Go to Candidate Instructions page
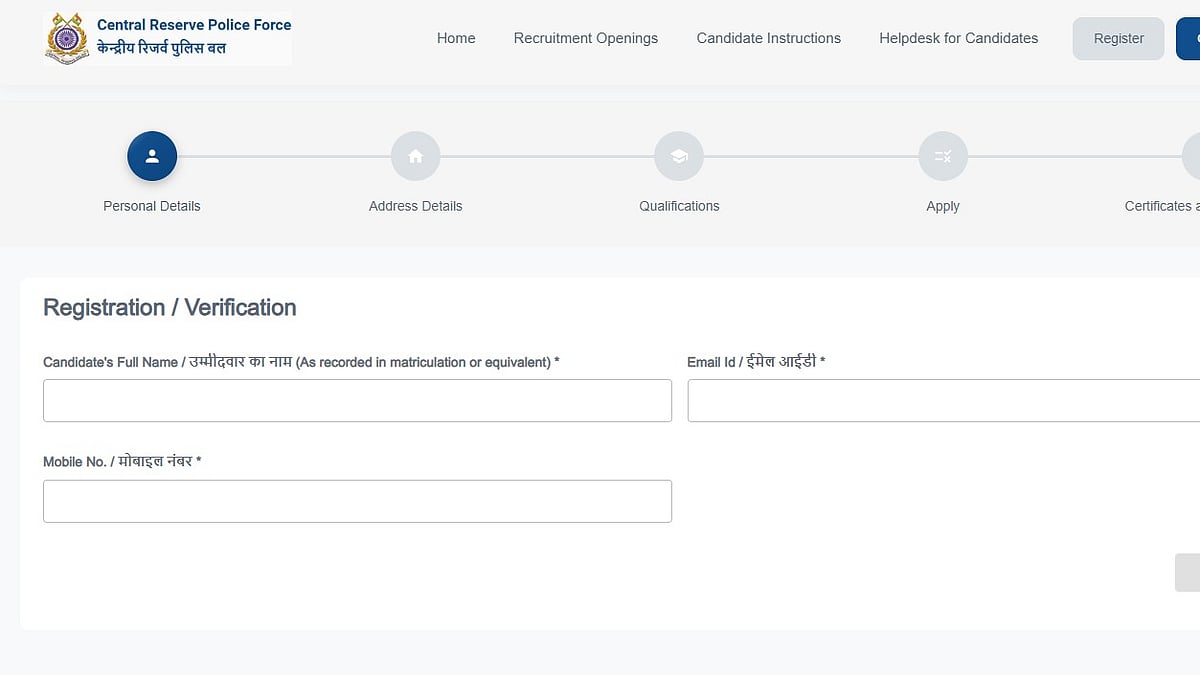This screenshot has width=1200, height=675. click(x=768, y=38)
